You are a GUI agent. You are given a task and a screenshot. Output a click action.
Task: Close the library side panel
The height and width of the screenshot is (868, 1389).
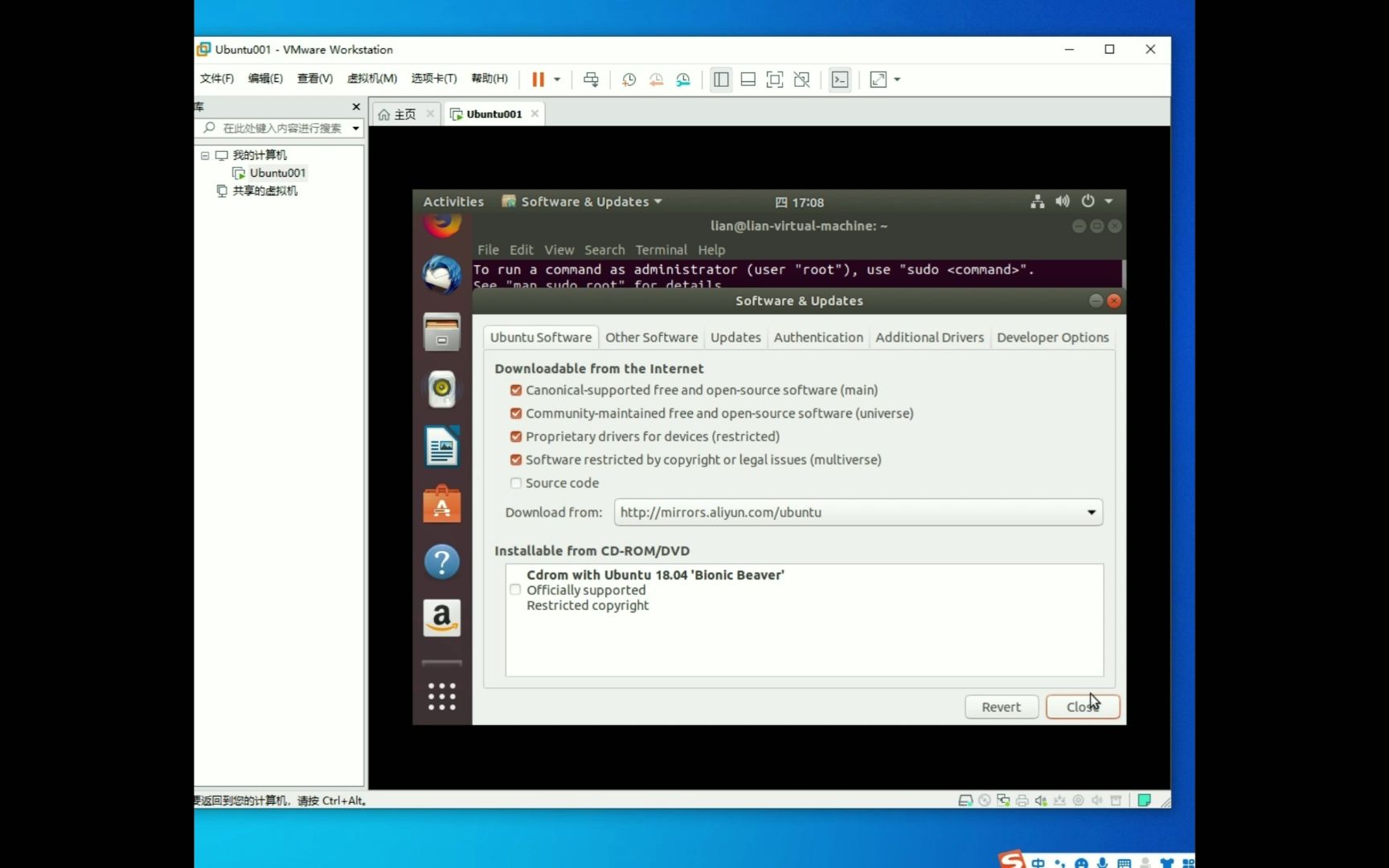tap(356, 106)
